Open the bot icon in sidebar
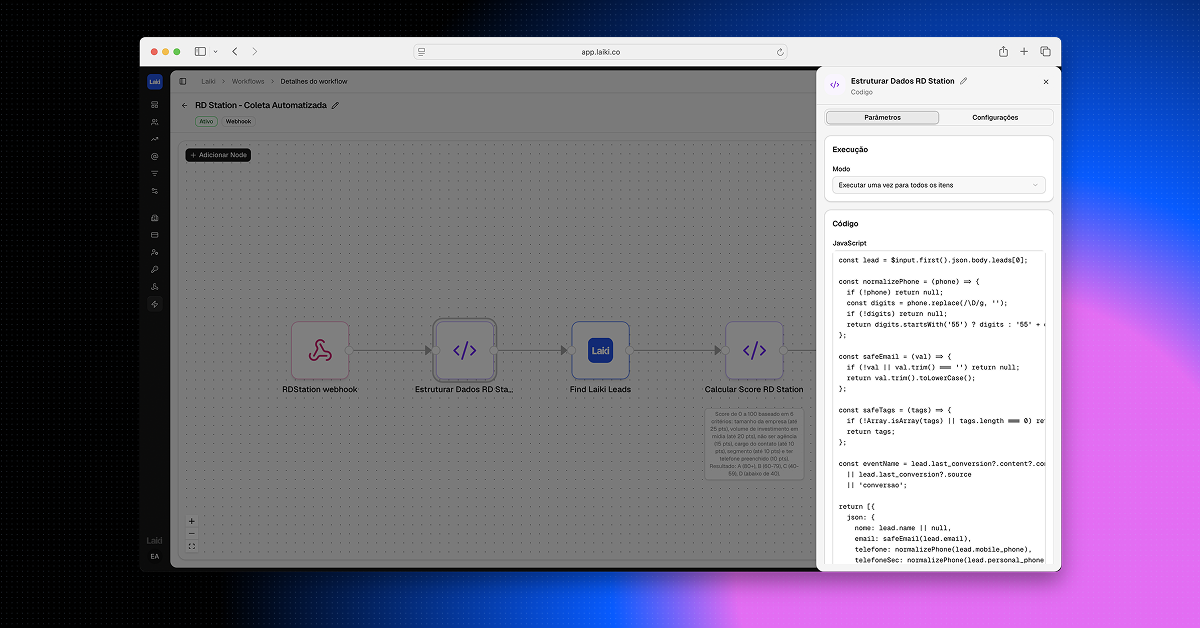1200x628 pixels. tap(155, 217)
